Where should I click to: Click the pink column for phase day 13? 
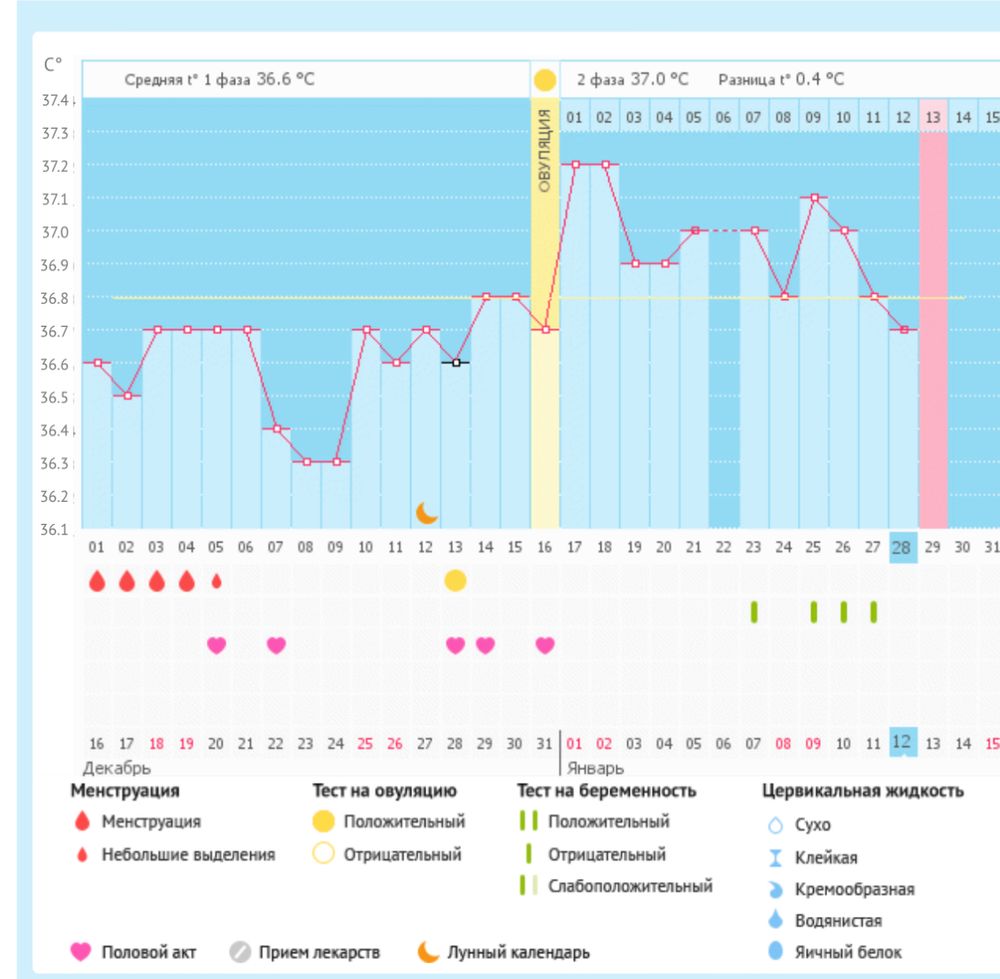pos(933,330)
